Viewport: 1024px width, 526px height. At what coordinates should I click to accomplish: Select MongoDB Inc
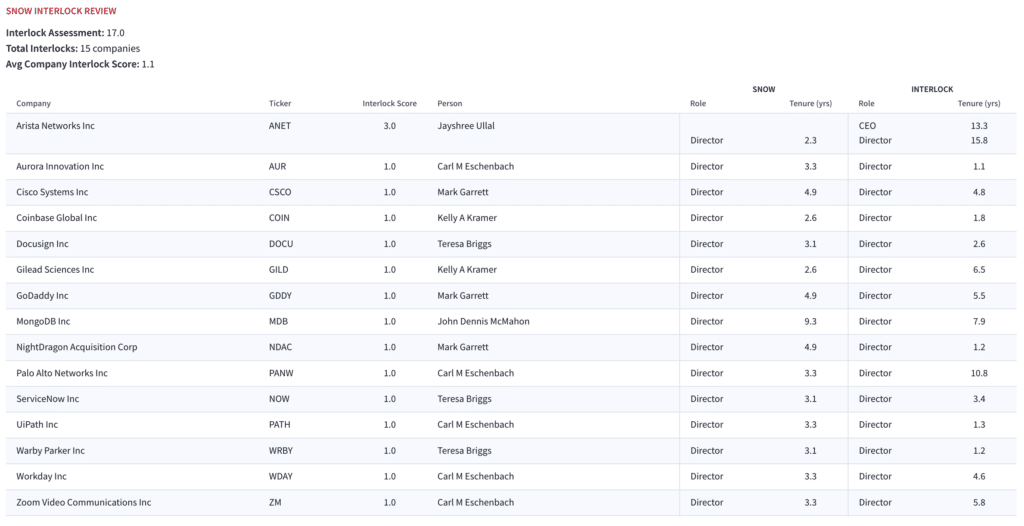pos(43,321)
